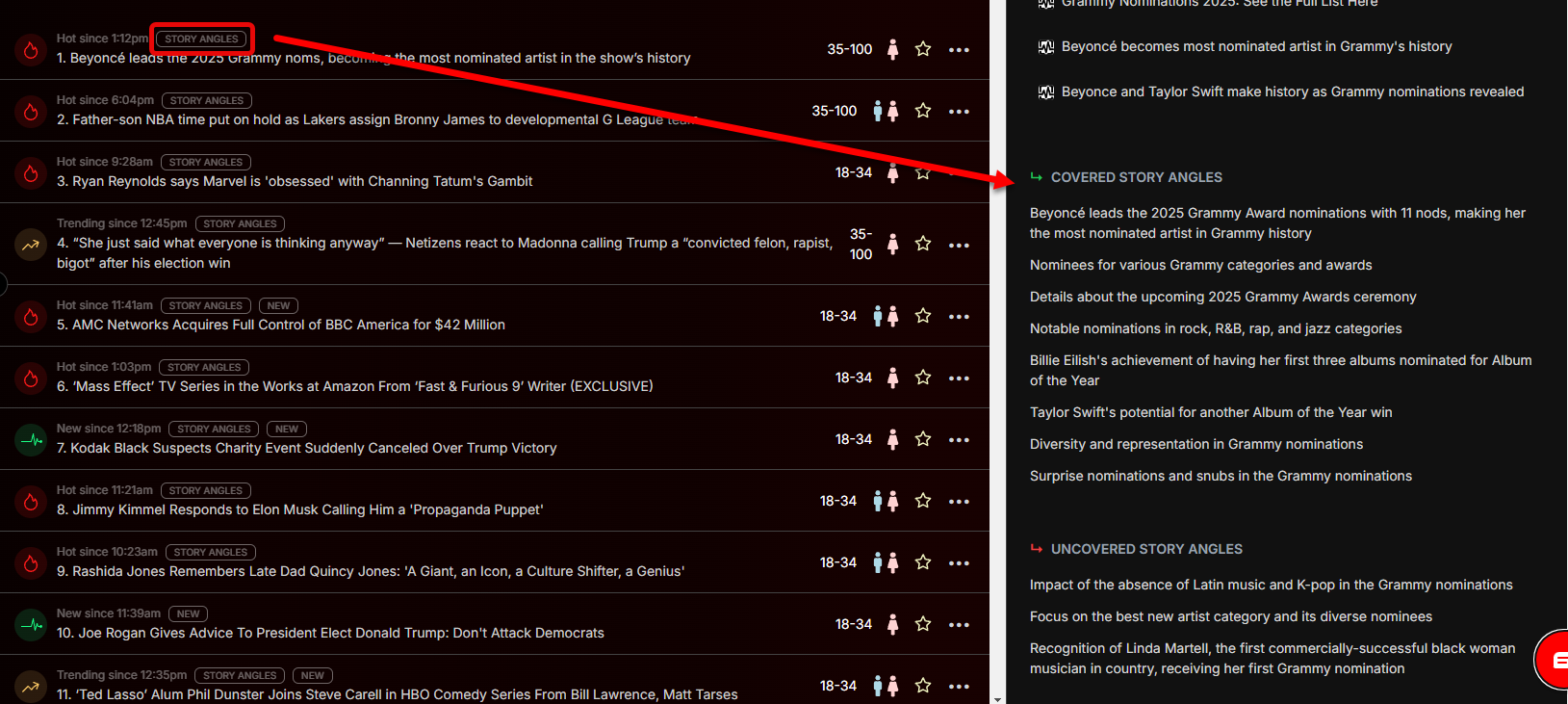
Task: Click the flame icon for the Mass Effect story
Action: point(31,378)
